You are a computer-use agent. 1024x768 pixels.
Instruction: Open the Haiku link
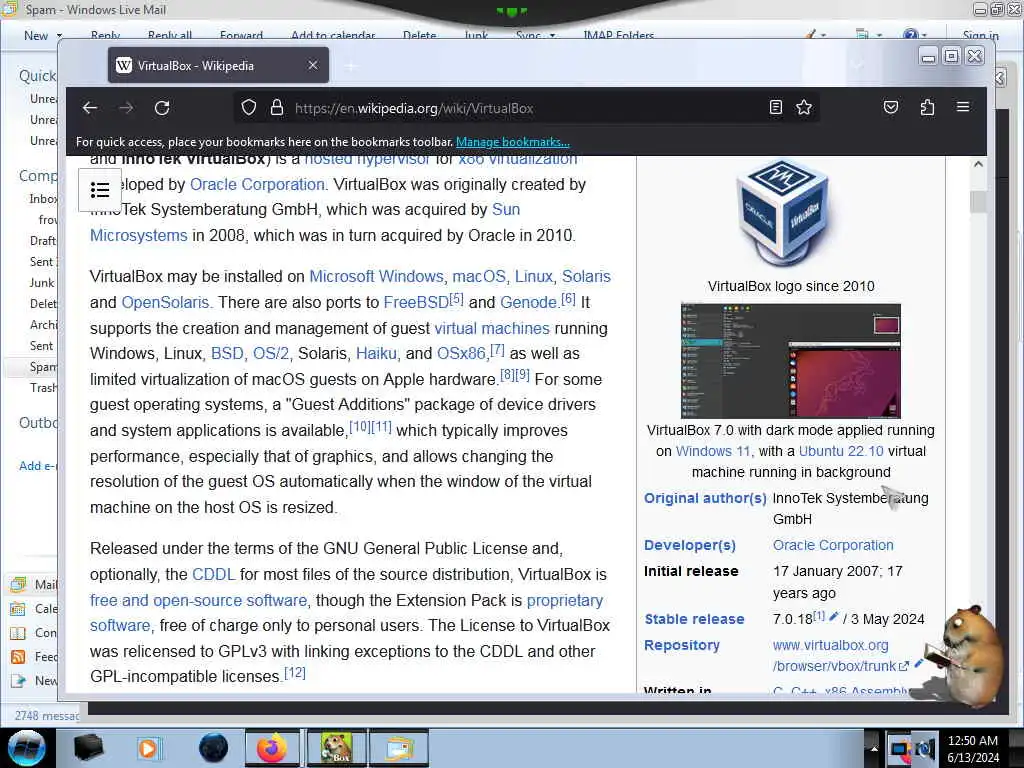click(x=376, y=354)
